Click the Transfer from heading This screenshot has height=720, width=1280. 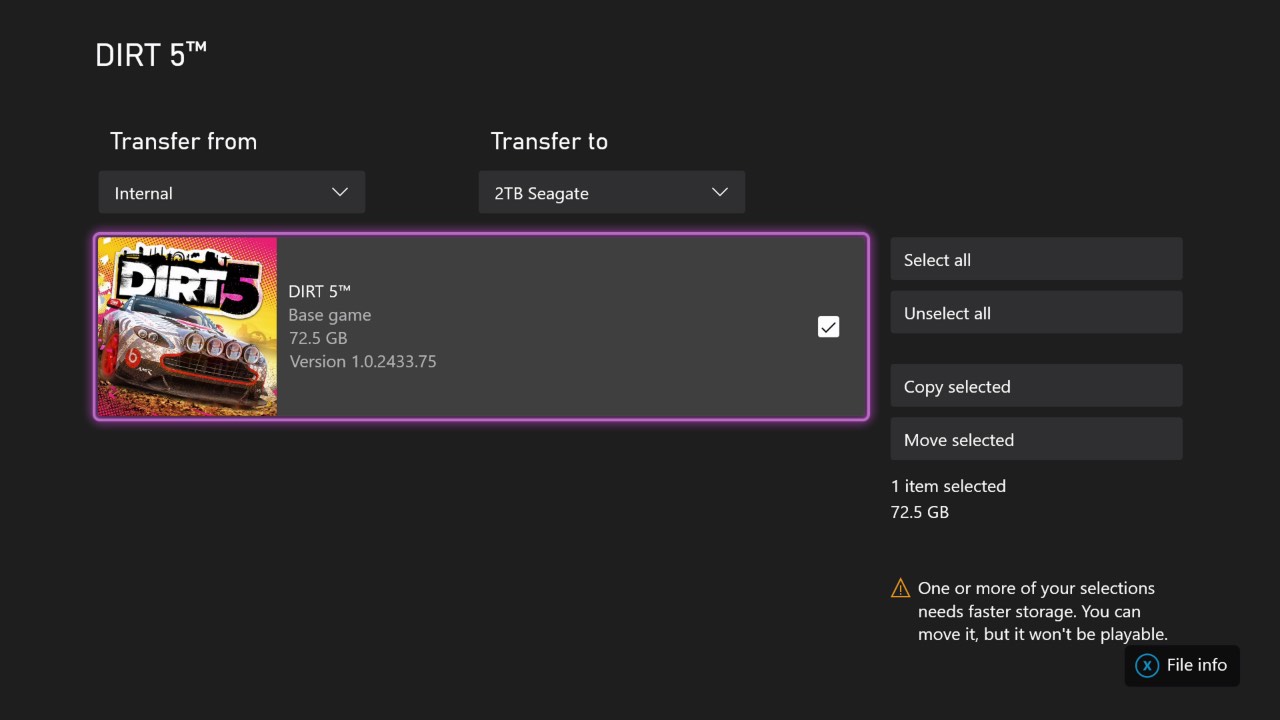pos(183,141)
